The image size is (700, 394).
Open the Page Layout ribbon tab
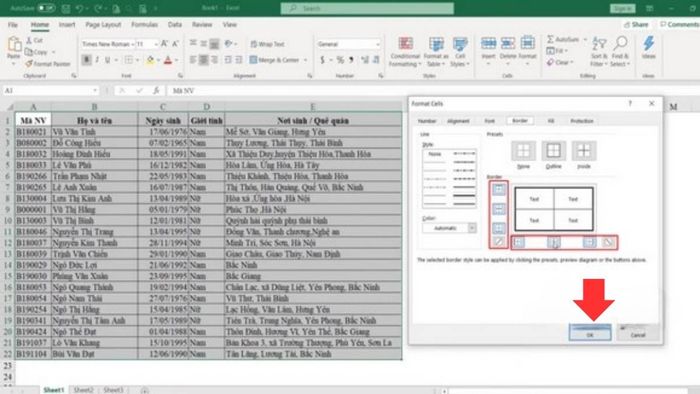(103, 25)
